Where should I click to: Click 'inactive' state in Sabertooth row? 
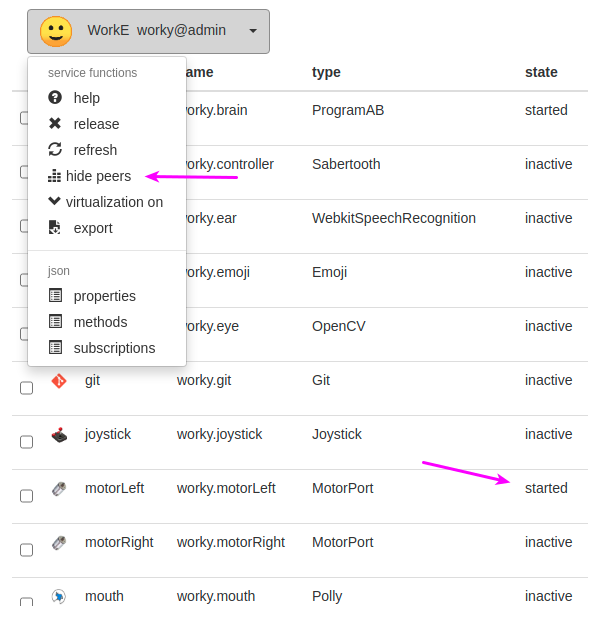point(548,164)
